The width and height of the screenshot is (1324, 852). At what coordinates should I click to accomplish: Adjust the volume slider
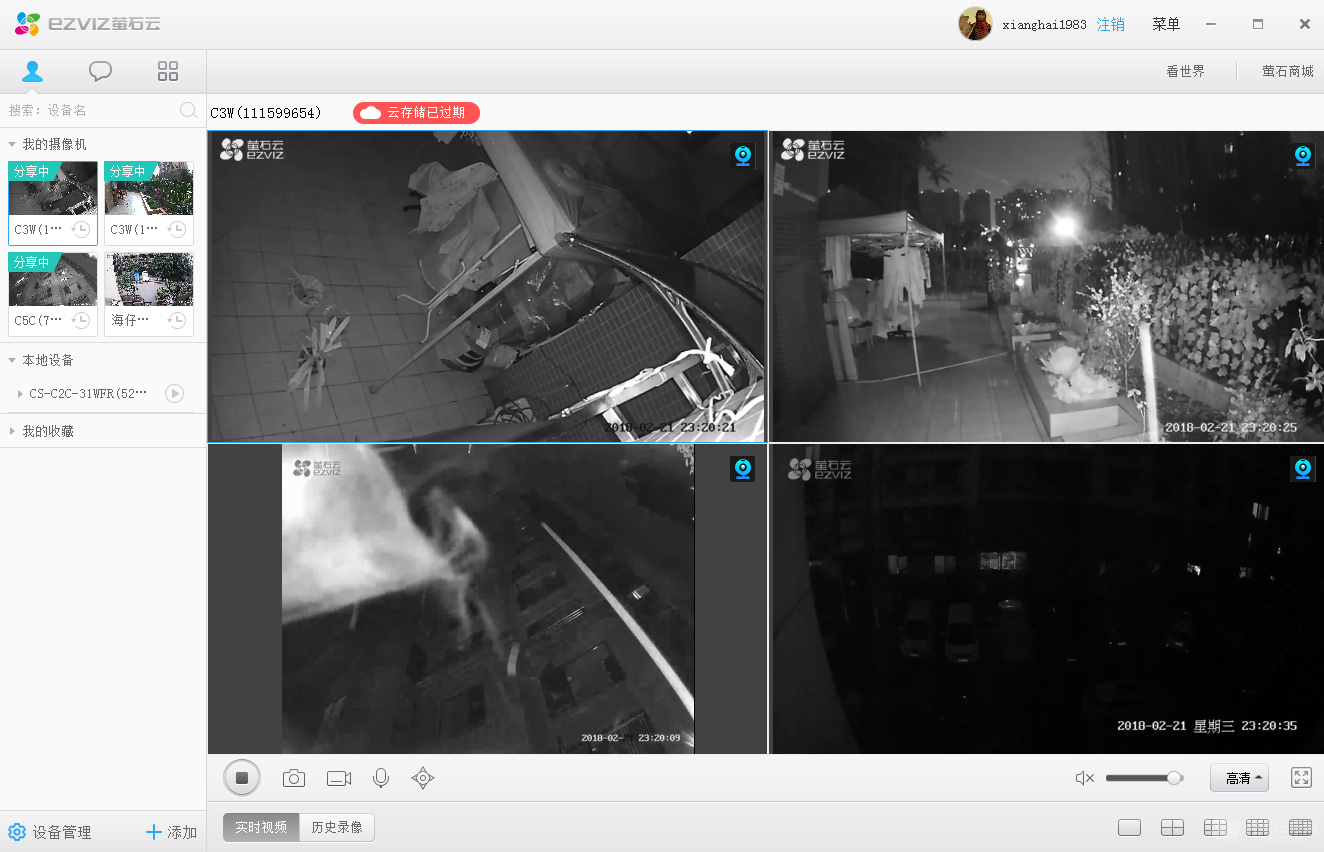pyautogui.click(x=1144, y=778)
